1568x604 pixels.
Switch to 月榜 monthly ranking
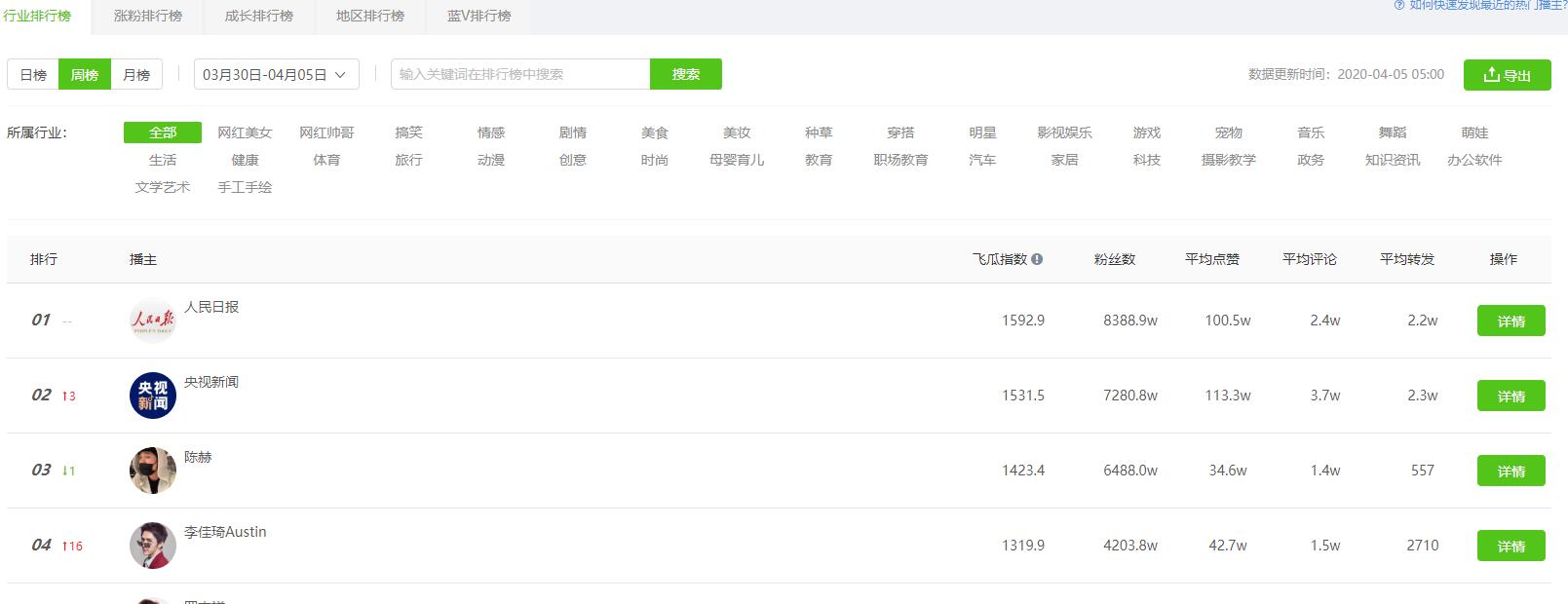[136, 74]
